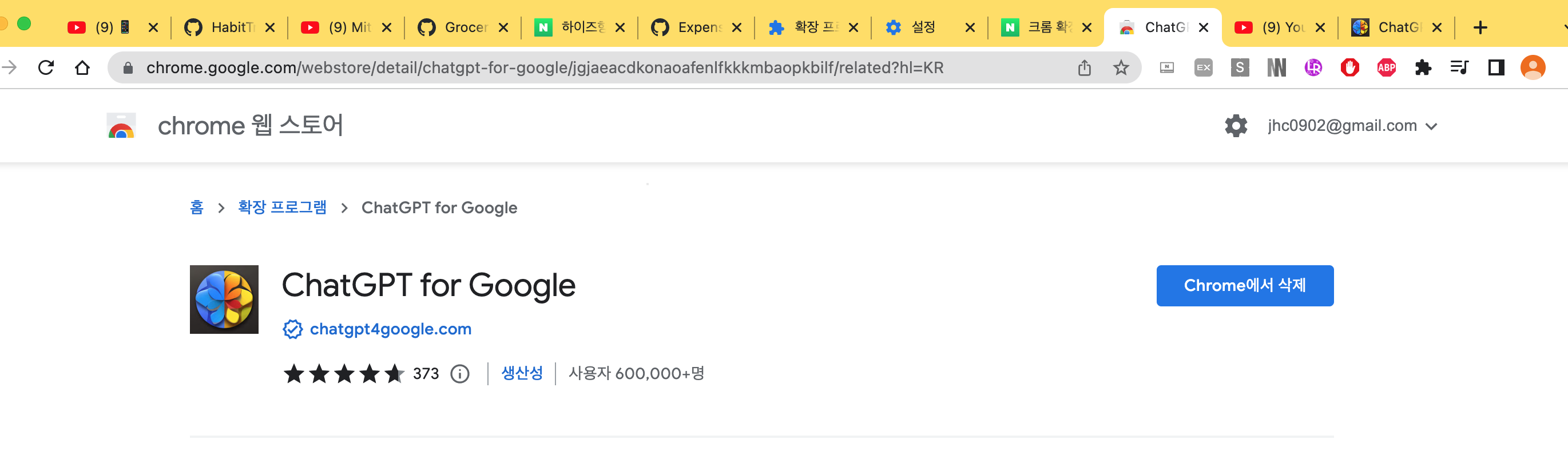Open the Extensions puzzle piece menu
The height and width of the screenshot is (463, 1568).
[x=1423, y=67]
